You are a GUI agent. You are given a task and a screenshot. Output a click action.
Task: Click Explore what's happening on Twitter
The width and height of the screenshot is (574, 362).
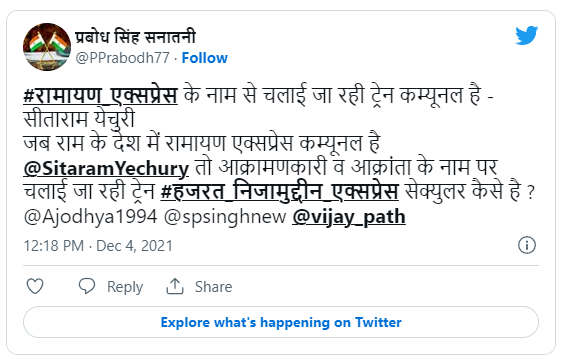pyautogui.click(x=281, y=322)
